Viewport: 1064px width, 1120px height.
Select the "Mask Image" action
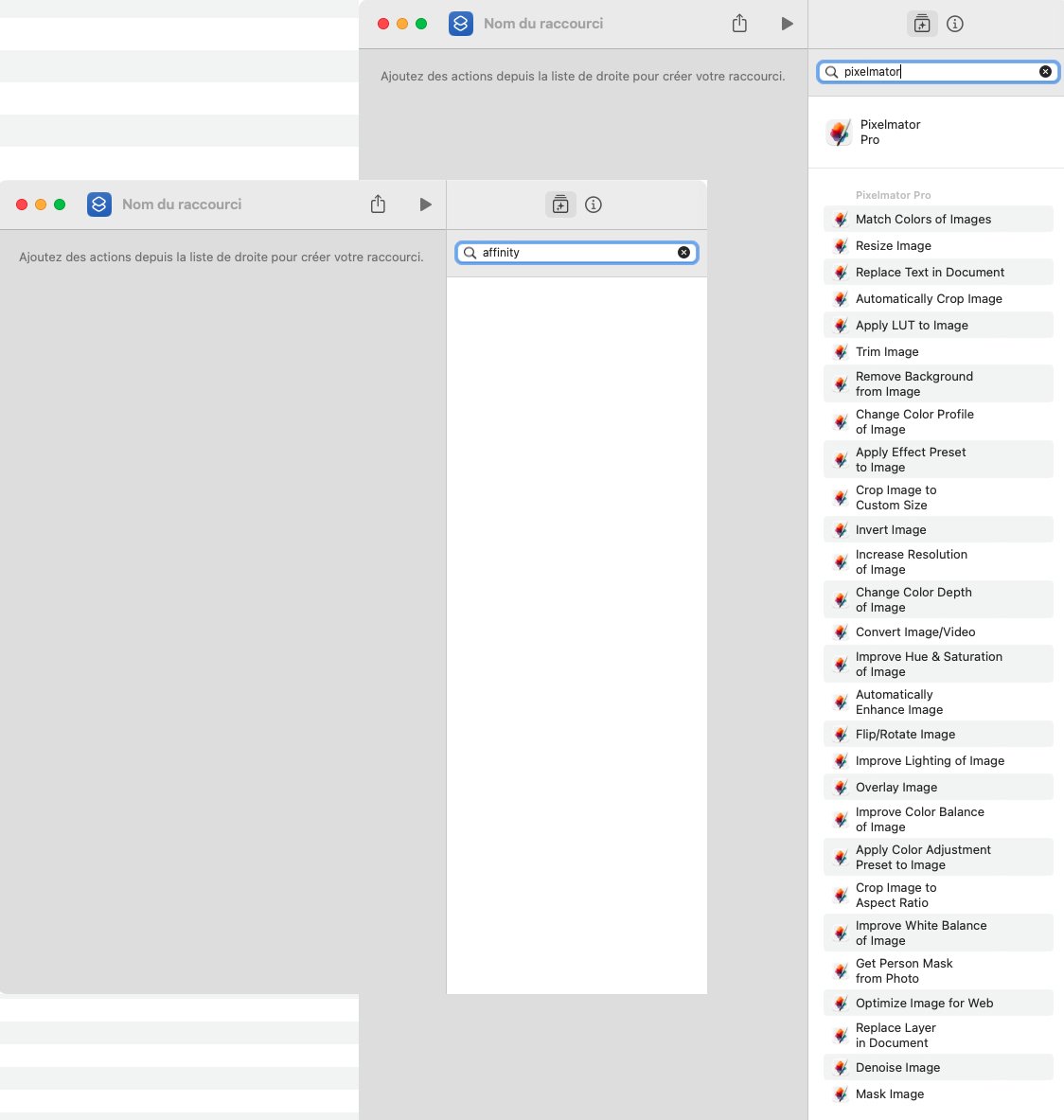(x=938, y=1093)
